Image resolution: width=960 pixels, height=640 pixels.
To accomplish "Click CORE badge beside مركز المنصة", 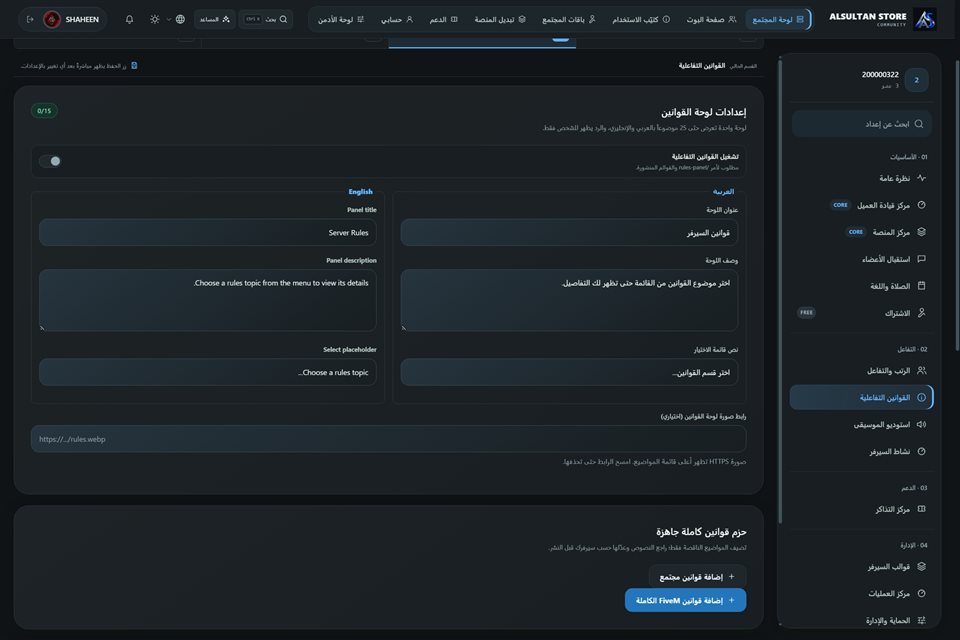I will click(x=856, y=232).
